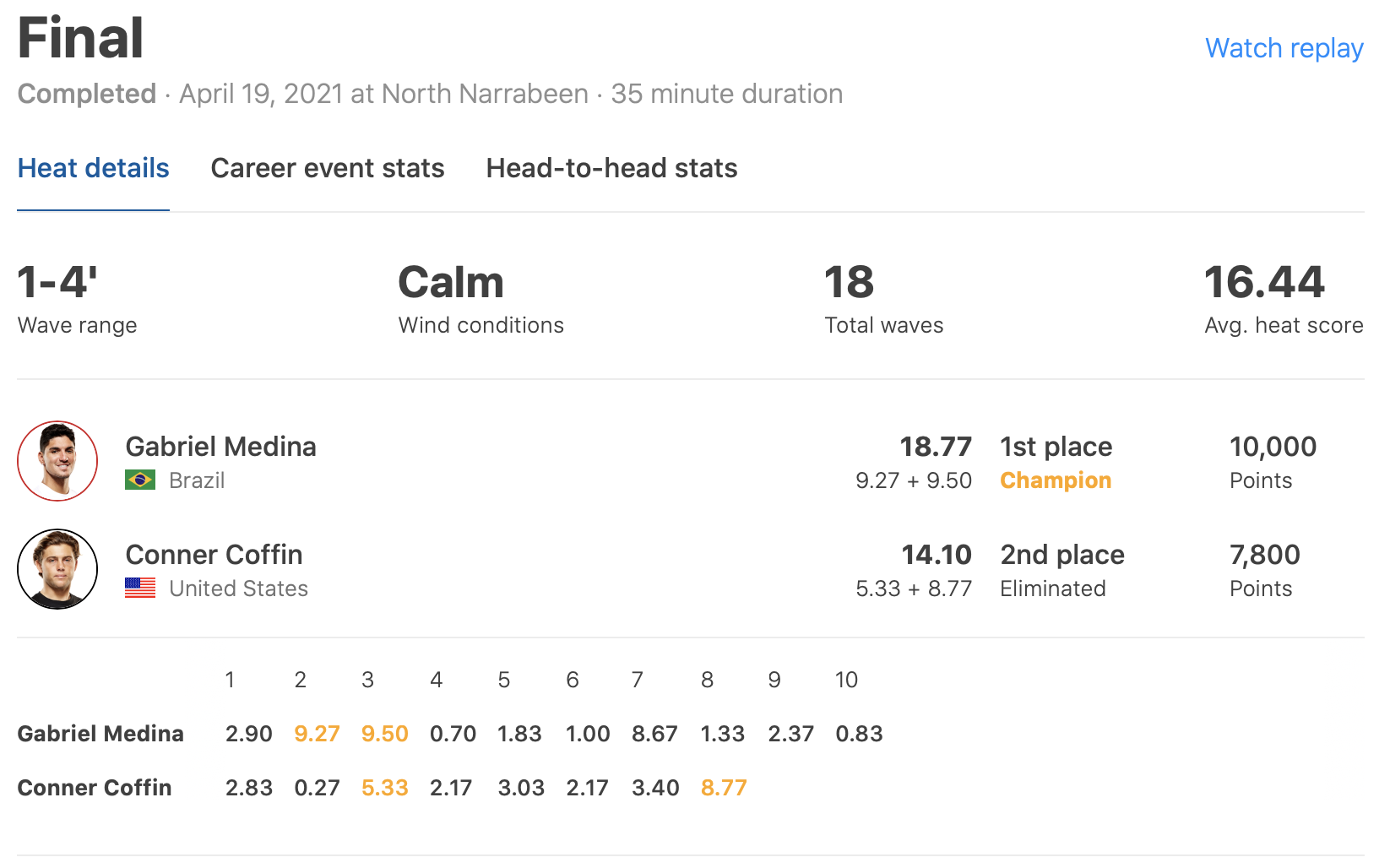Click the United States flag icon
The image size is (1390, 868).
(x=140, y=589)
